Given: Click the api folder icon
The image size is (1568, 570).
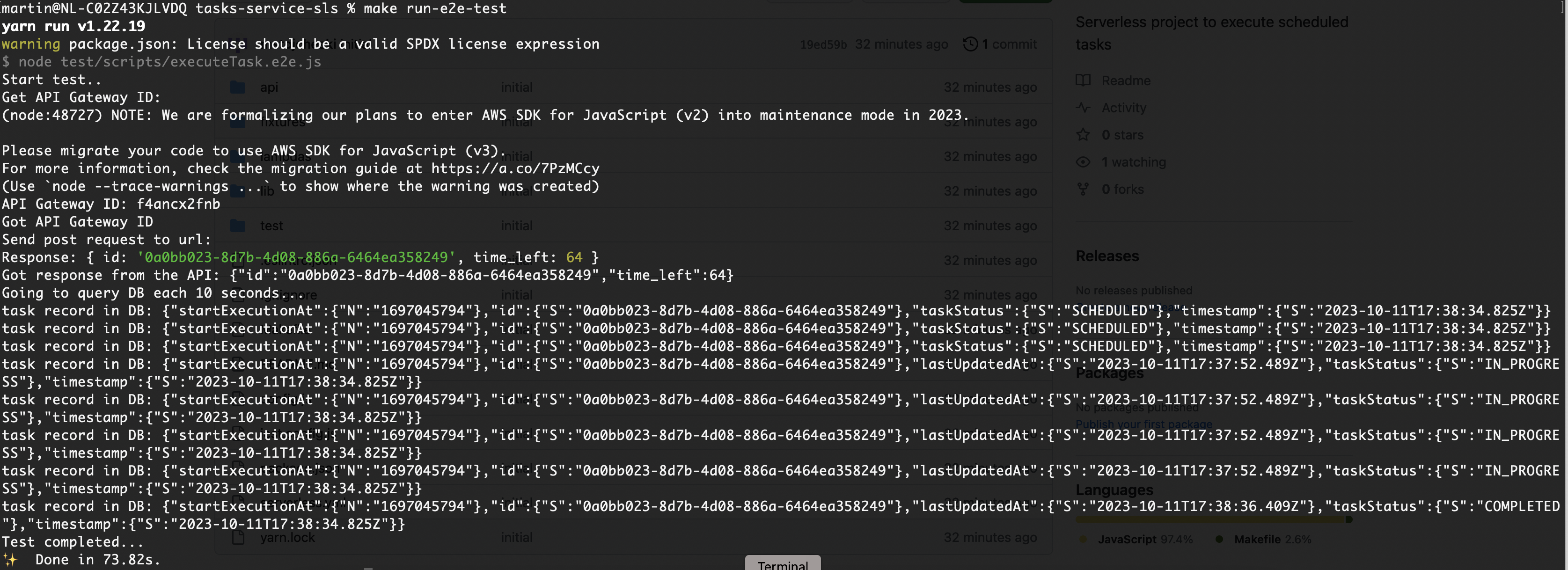Looking at the screenshot, I should [237, 87].
